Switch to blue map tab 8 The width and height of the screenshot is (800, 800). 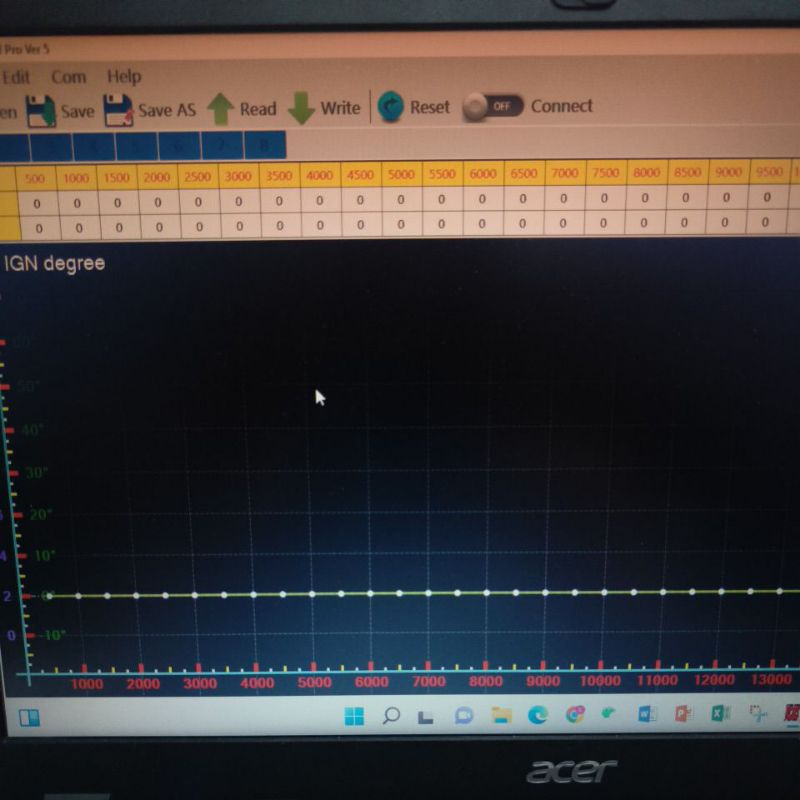coord(265,145)
